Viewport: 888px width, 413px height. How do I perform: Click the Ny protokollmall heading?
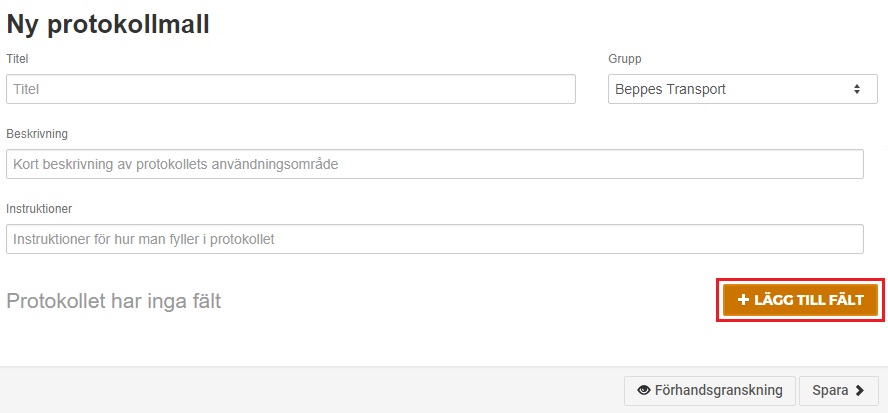tap(108, 25)
